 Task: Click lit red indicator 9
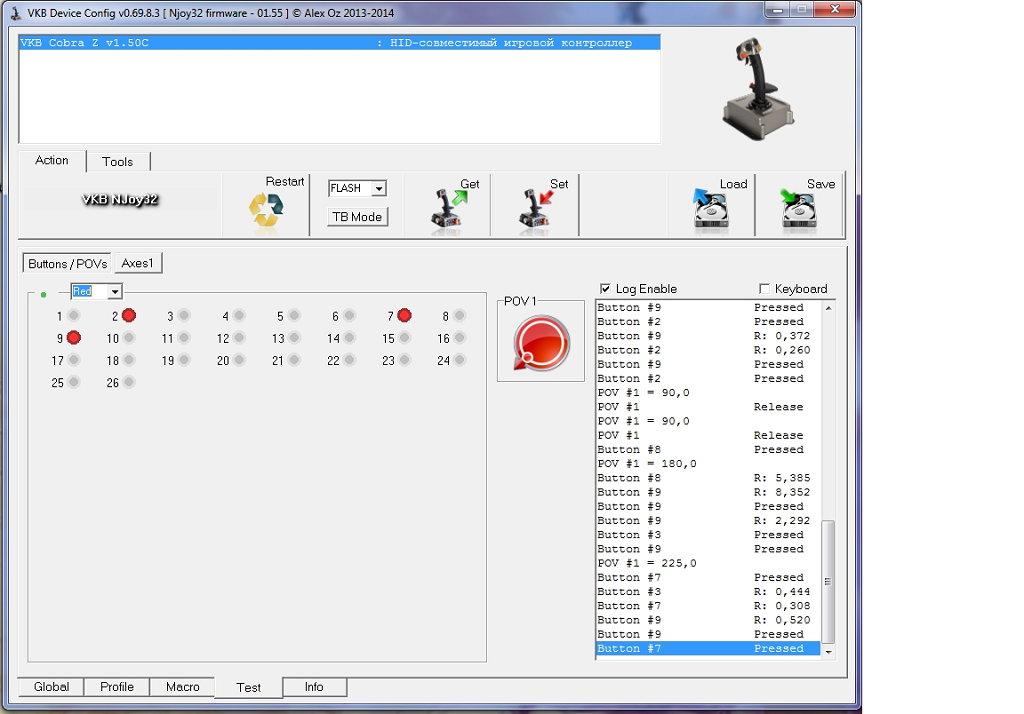click(74, 338)
